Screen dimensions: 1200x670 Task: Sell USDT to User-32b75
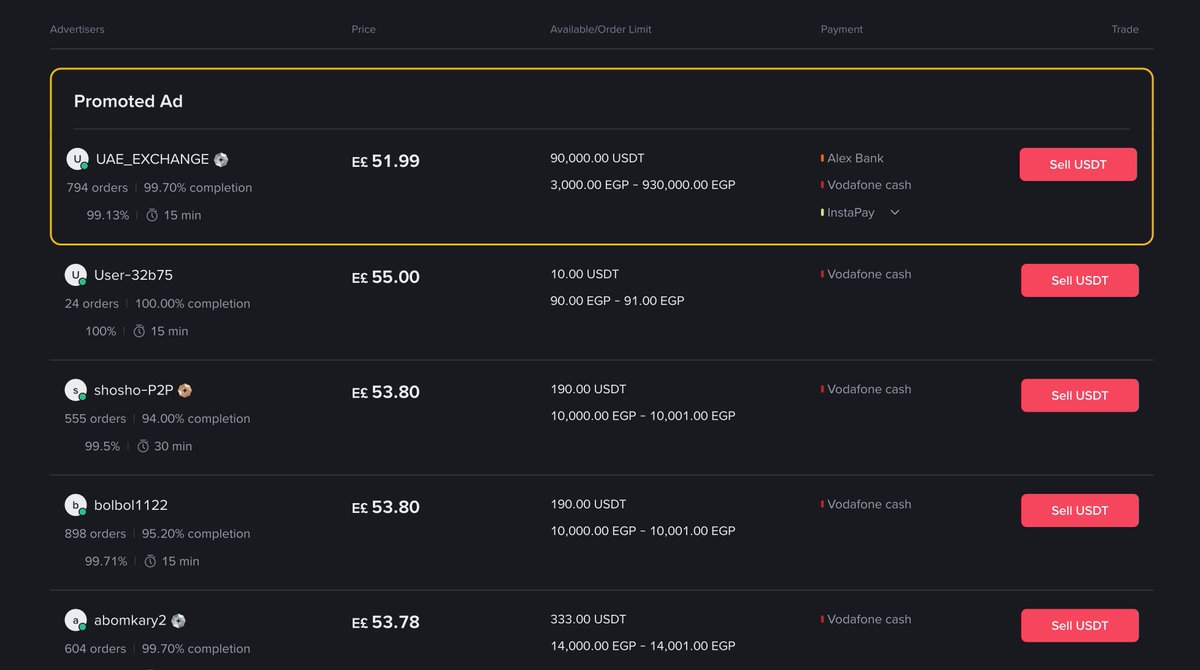pos(1080,280)
